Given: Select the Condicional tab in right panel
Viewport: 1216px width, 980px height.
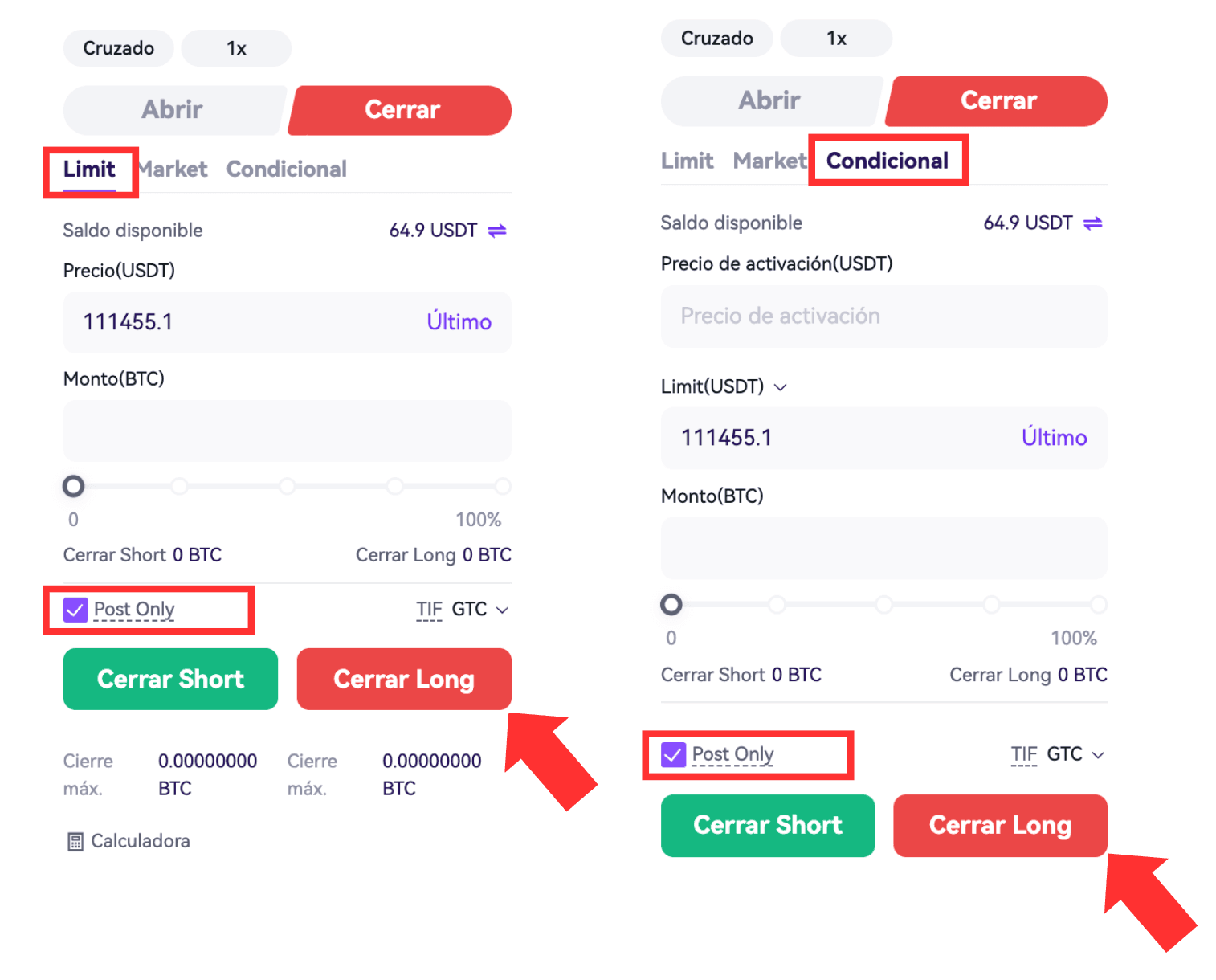Looking at the screenshot, I should coord(887,161).
